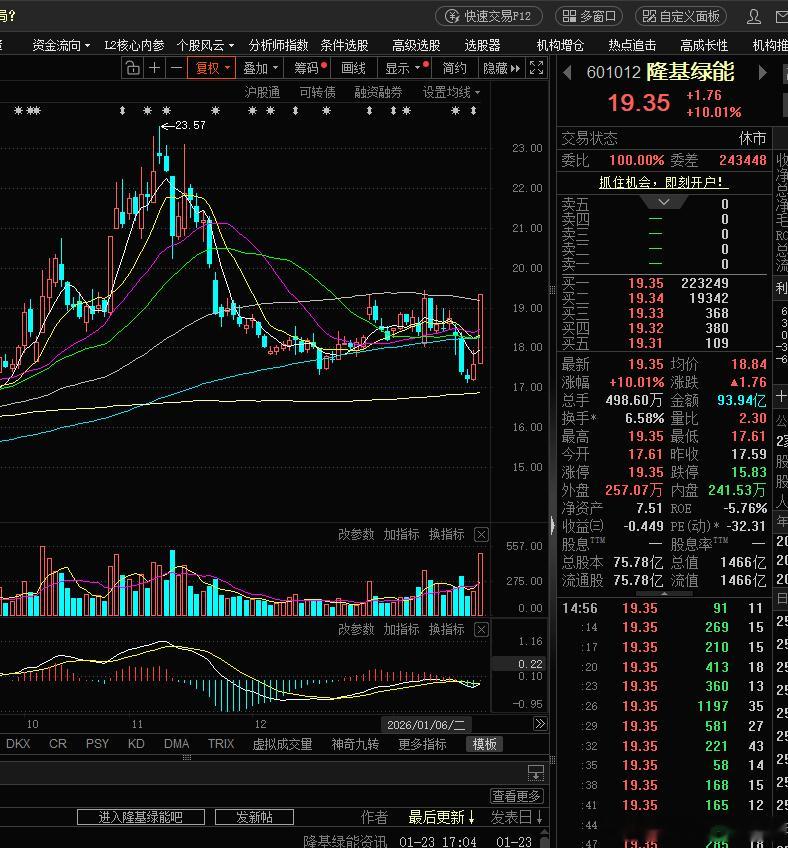
Task: Click the download panel icon above 查看更多
Action: pyautogui.click(x=535, y=773)
